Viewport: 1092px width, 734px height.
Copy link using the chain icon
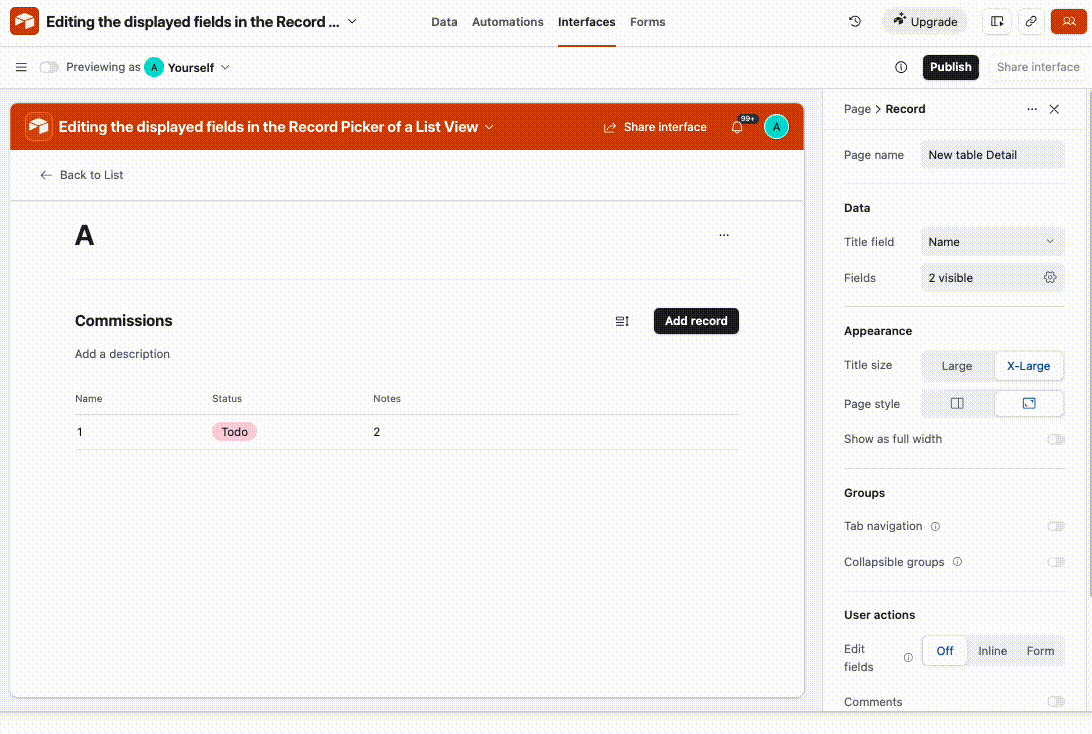coord(1031,22)
